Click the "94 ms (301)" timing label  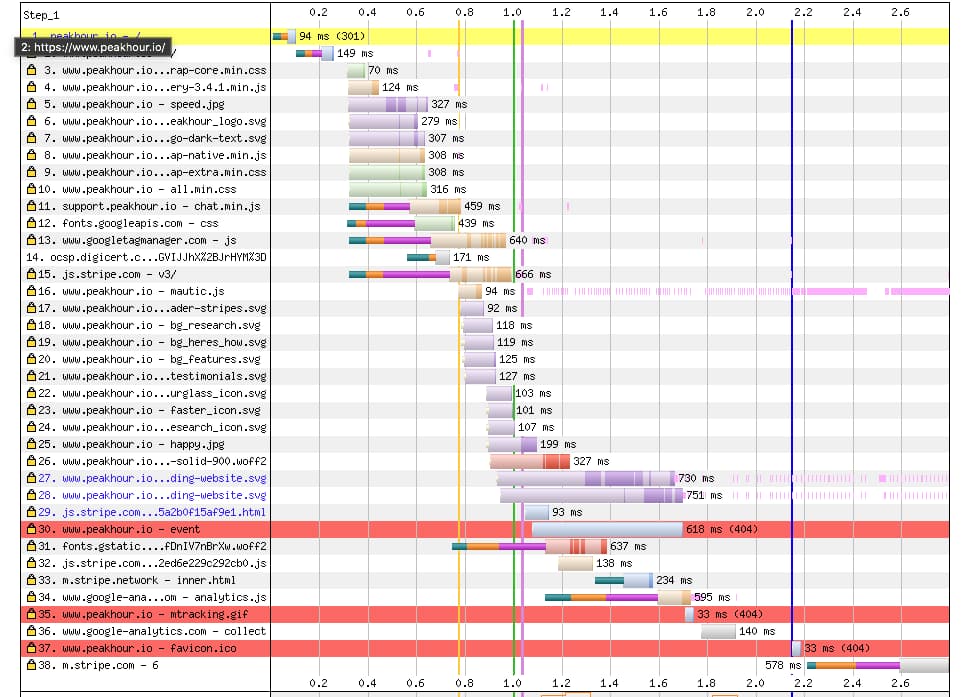point(332,36)
